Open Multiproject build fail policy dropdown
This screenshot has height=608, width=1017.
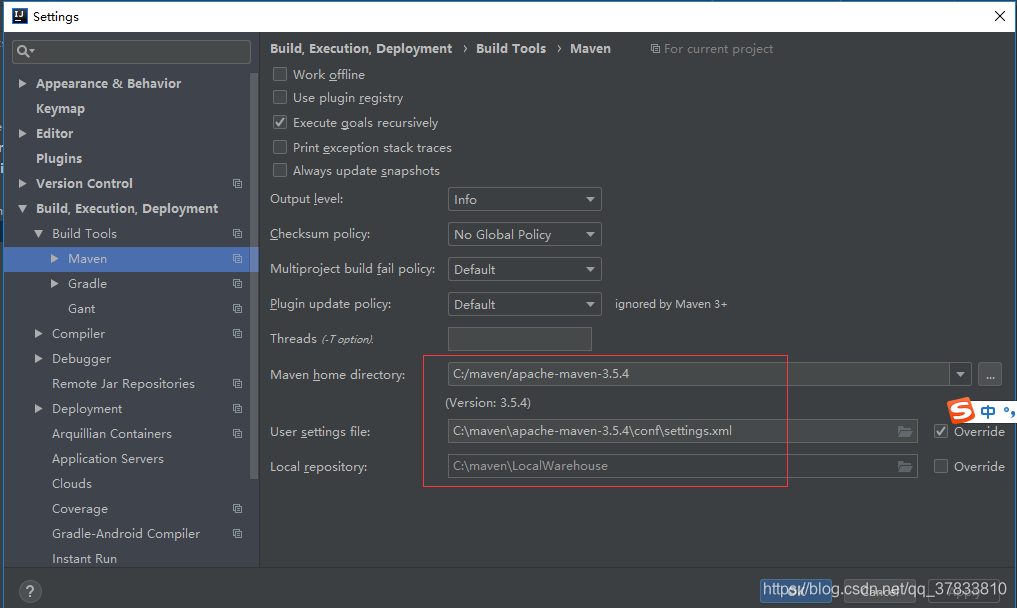pos(524,269)
